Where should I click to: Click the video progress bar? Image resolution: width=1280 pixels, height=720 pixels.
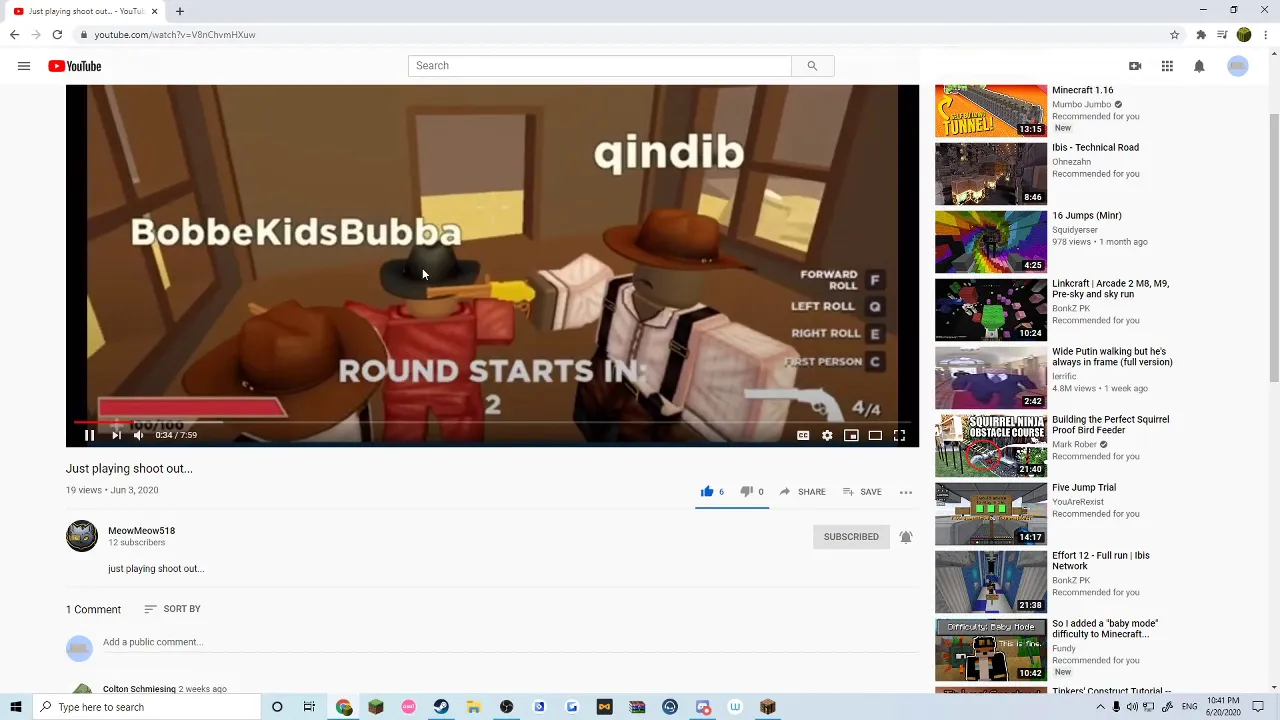492,421
